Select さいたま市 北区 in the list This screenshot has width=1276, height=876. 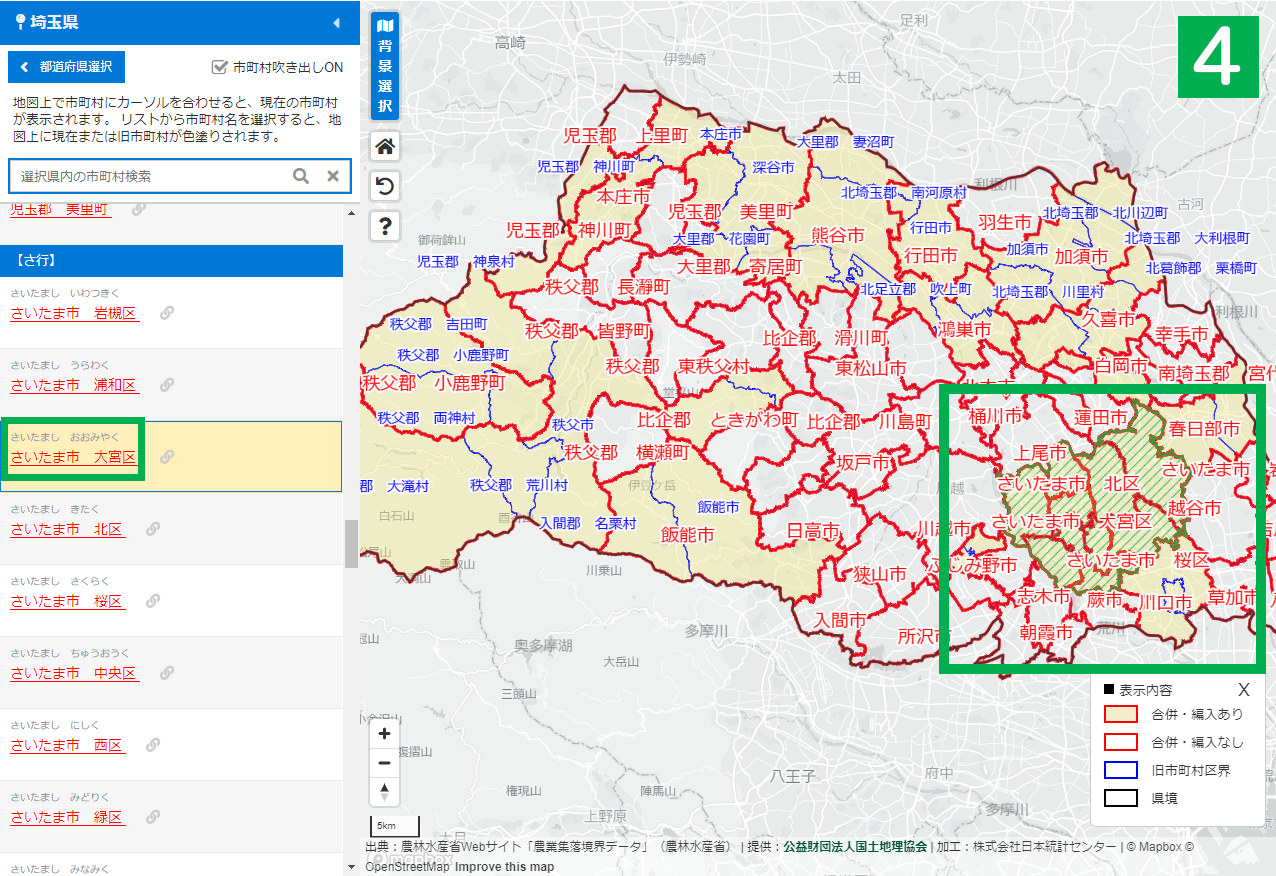pyautogui.click(x=67, y=529)
